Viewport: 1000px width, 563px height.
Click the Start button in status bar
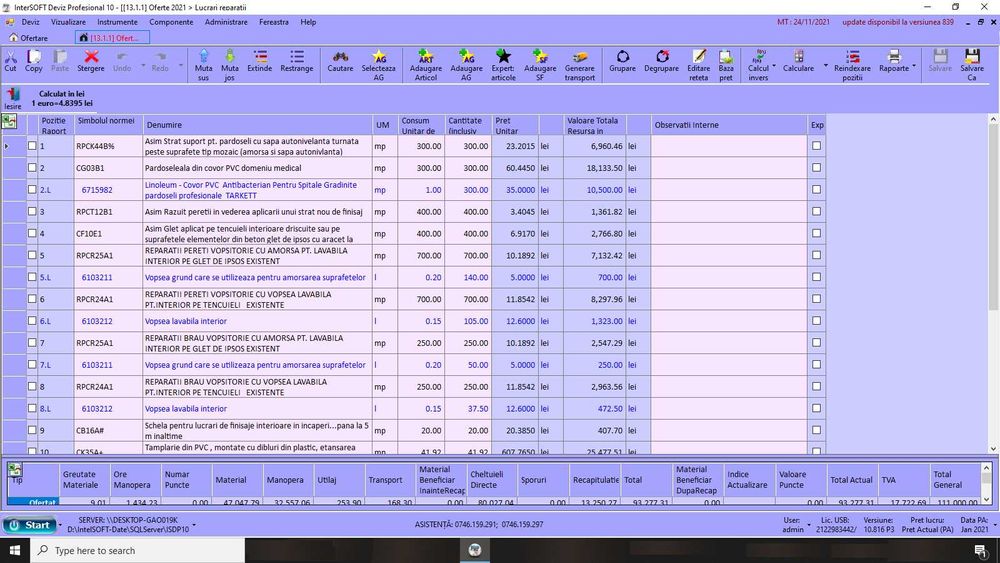click(30, 524)
